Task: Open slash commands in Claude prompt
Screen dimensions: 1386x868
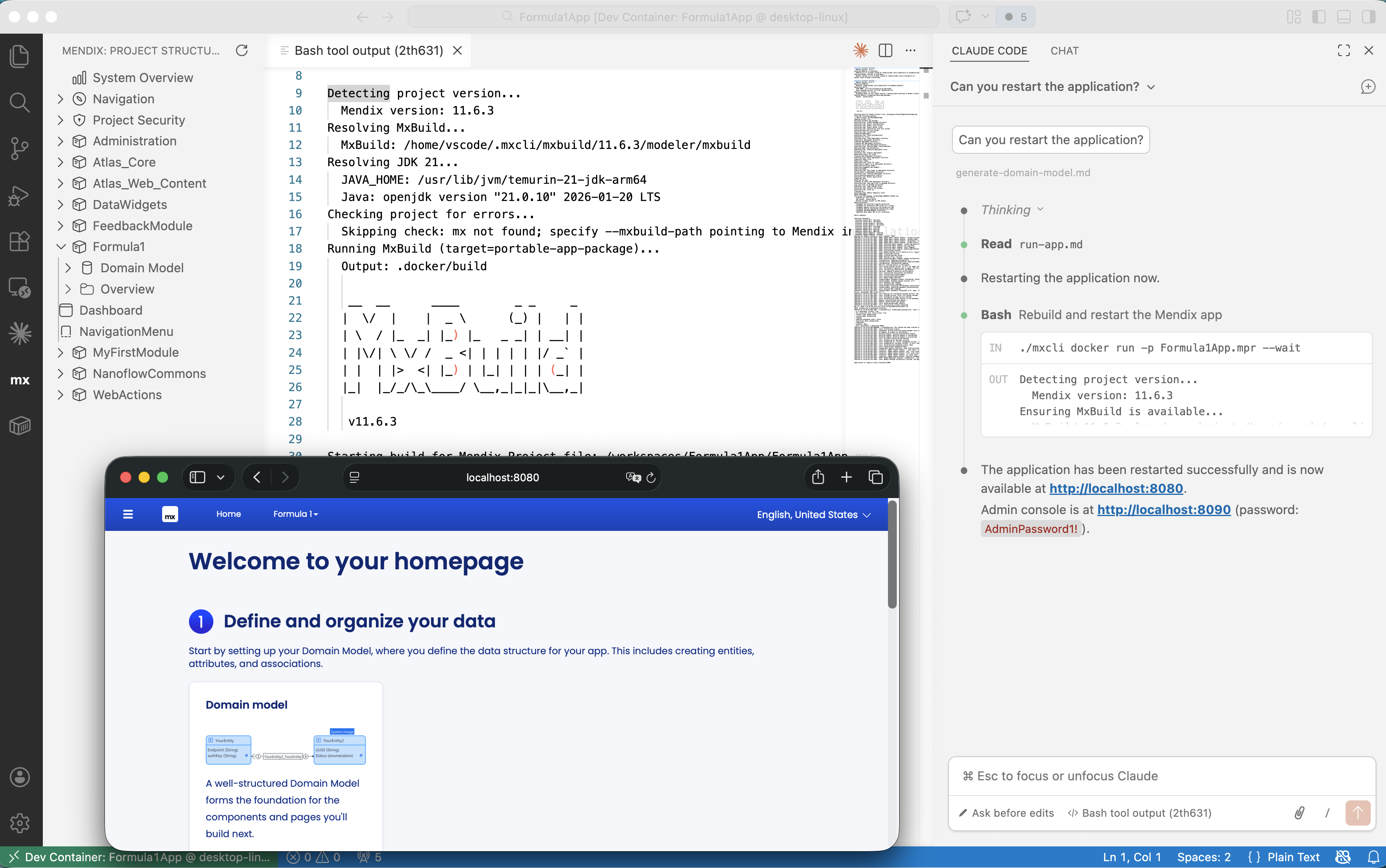Action: pyautogui.click(x=1328, y=813)
